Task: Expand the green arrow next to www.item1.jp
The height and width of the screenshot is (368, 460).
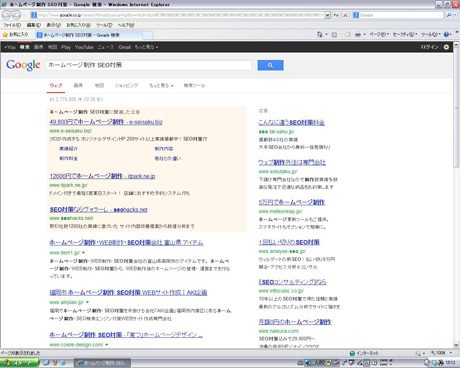Action: tap(83, 253)
